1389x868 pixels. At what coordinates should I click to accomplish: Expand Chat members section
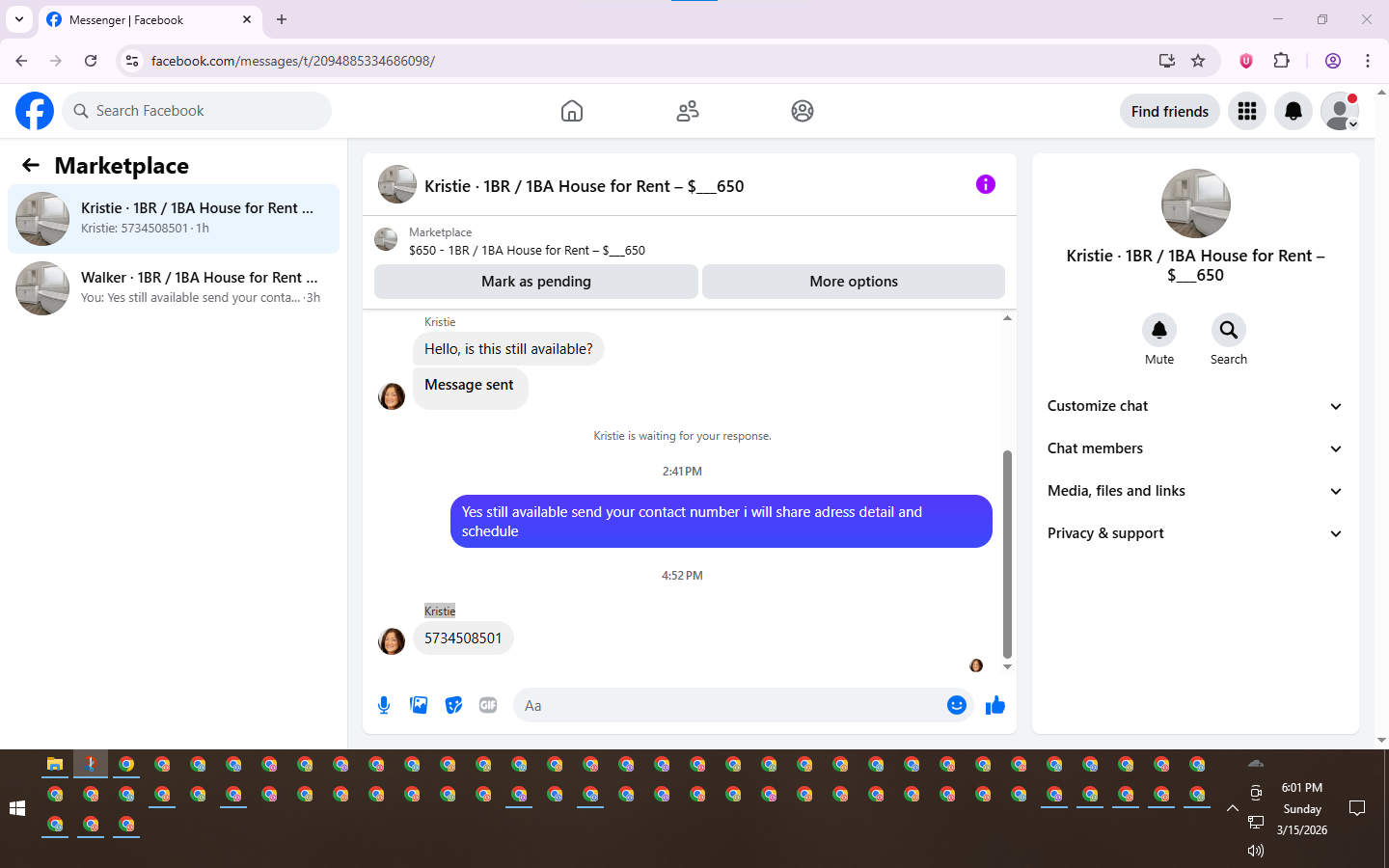[1195, 448]
